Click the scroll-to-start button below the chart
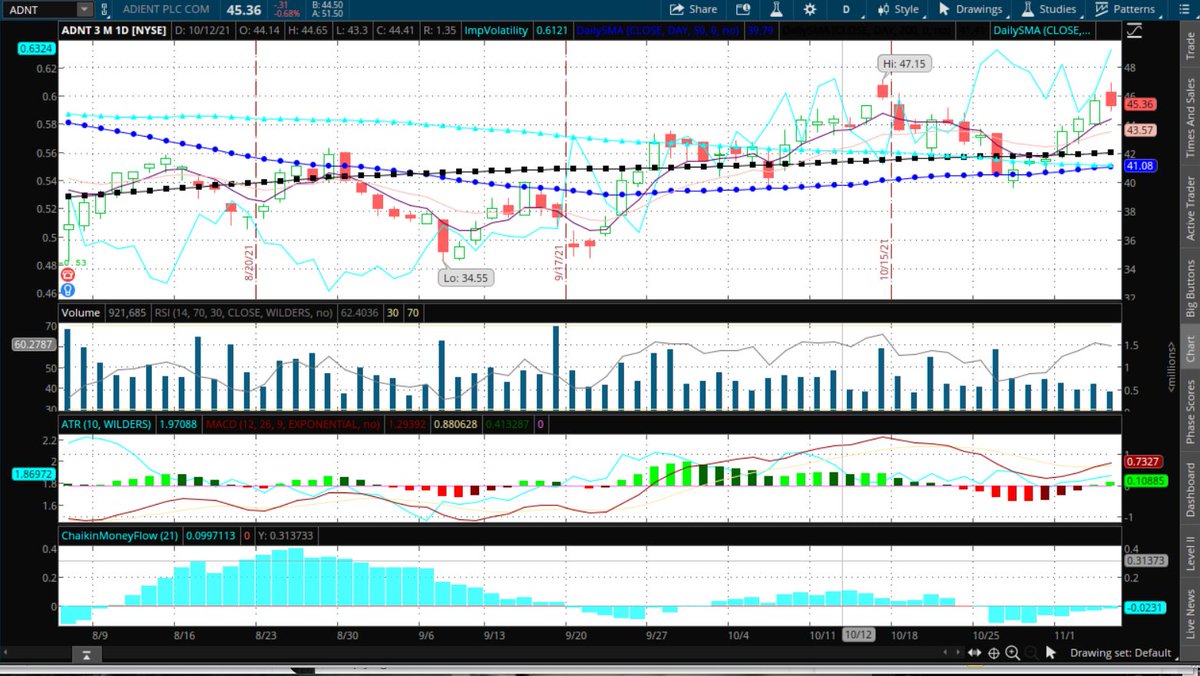The height and width of the screenshot is (676, 1200). pyautogui.click(x=87, y=654)
